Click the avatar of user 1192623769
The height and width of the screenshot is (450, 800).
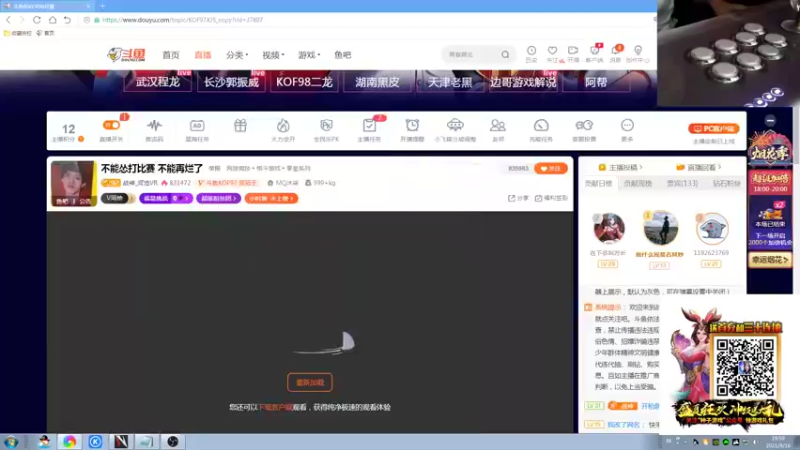pos(712,229)
